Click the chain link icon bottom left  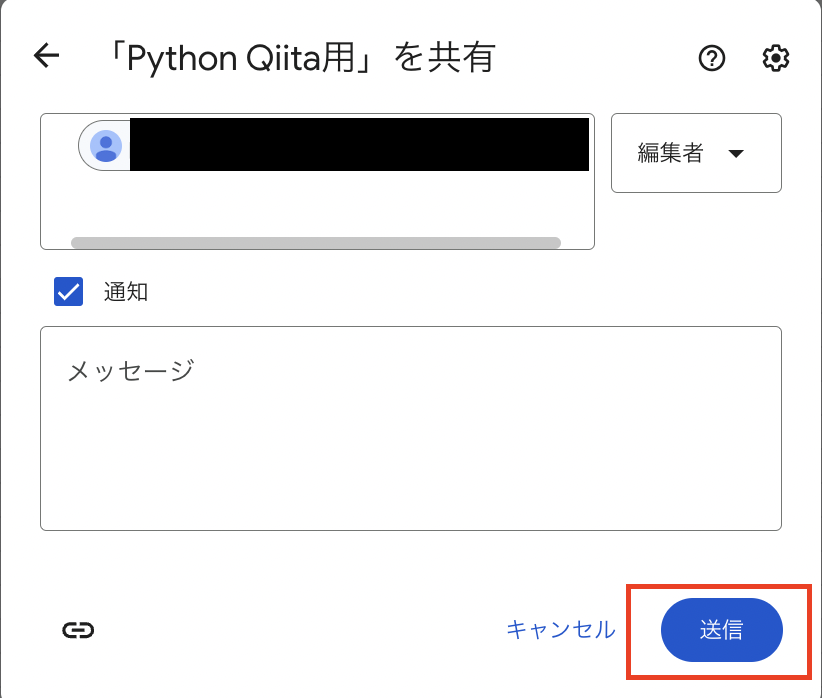[x=78, y=630]
